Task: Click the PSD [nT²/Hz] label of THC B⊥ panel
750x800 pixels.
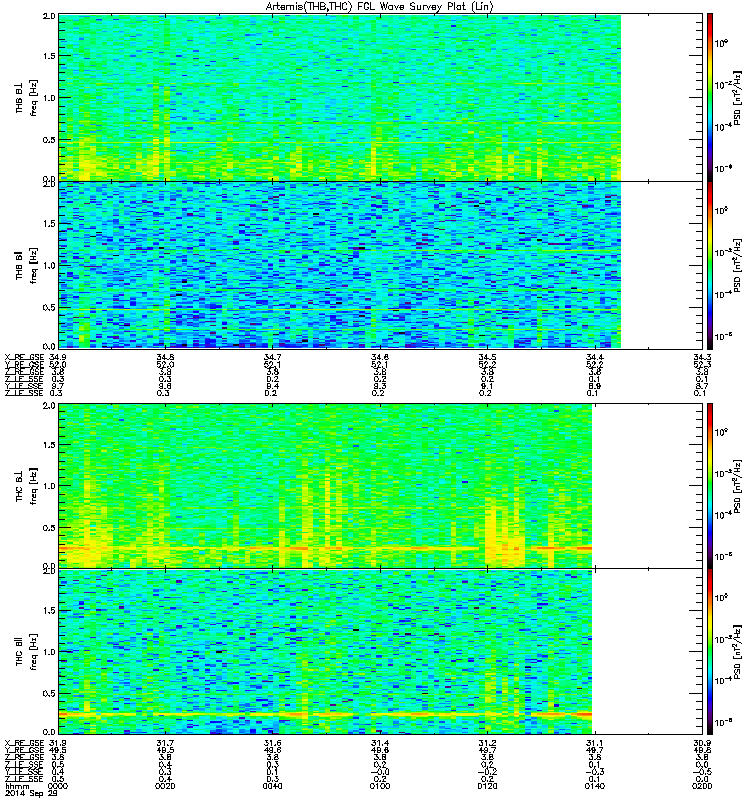Action: pyautogui.click(x=737, y=486)
